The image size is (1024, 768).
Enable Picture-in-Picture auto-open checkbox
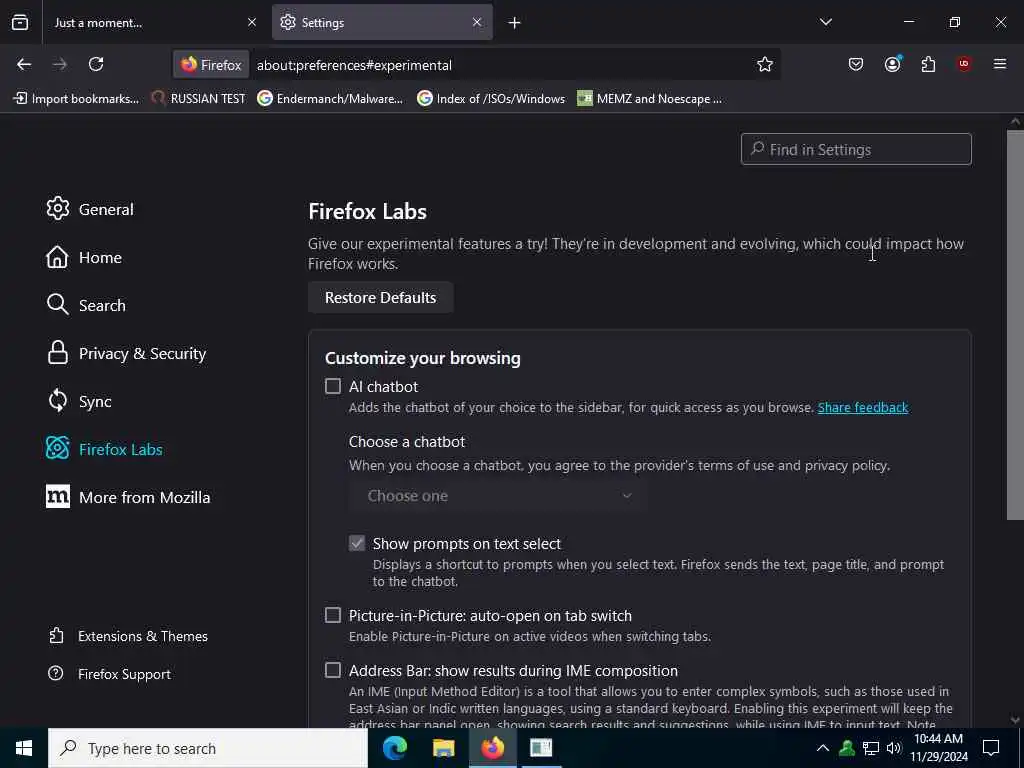(x=333, y=615)
